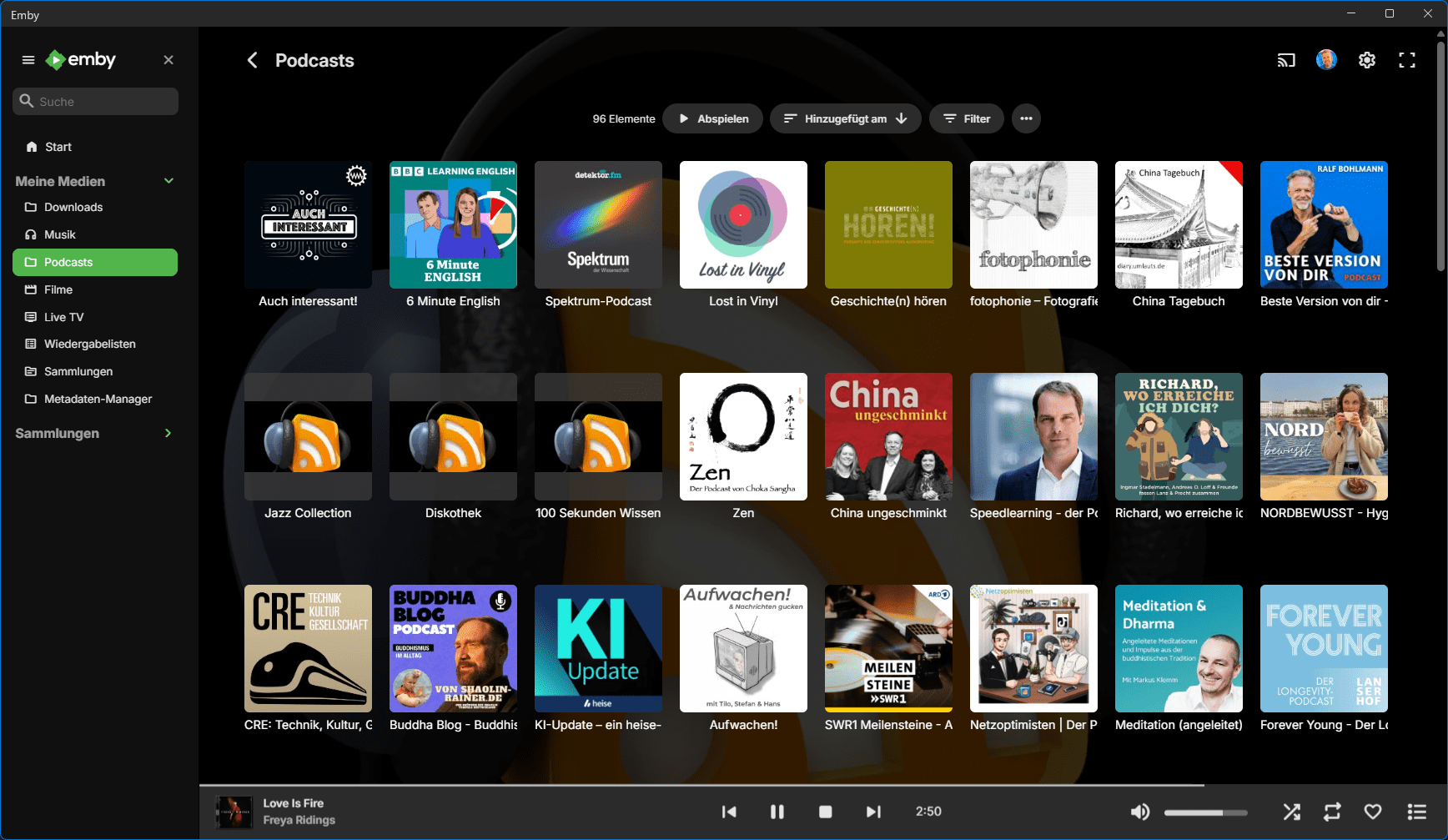This screenshot has width=1448, height=840.
Task: Open the settings gear icon
Action: (1366, 60)
